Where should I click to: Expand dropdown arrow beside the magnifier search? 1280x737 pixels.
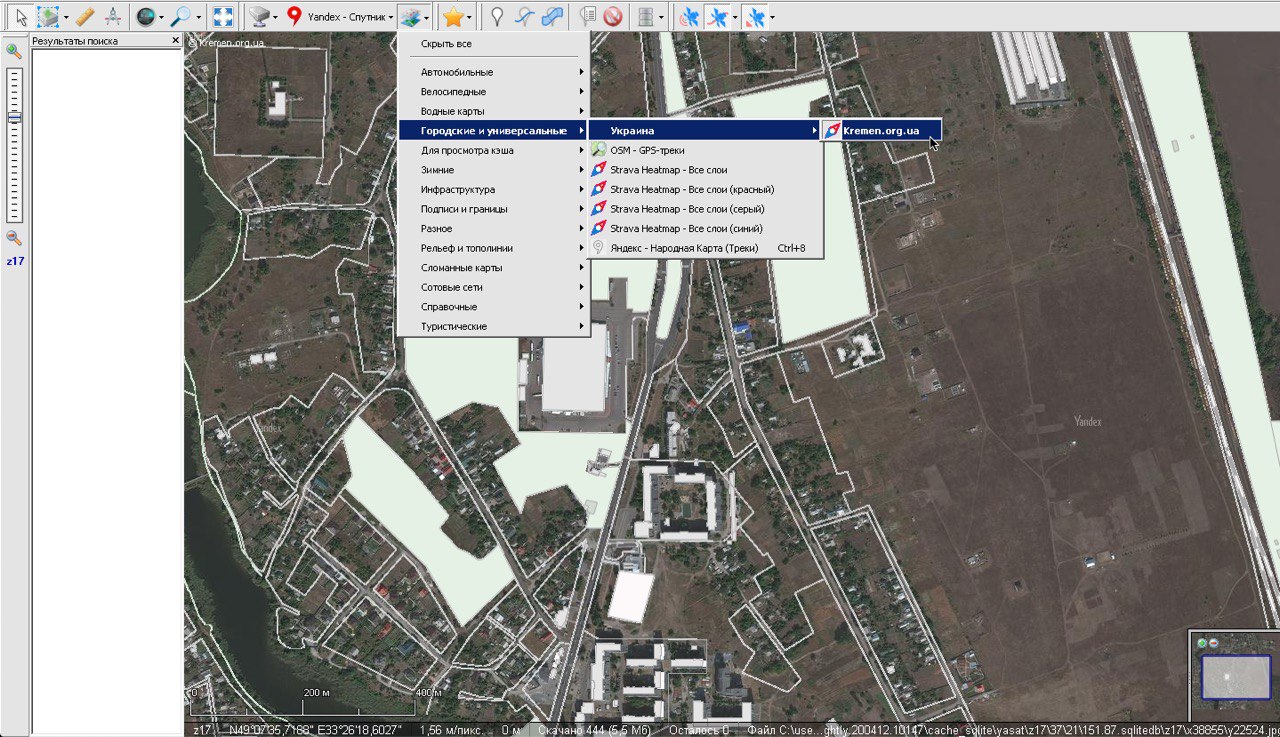(198, 17)
